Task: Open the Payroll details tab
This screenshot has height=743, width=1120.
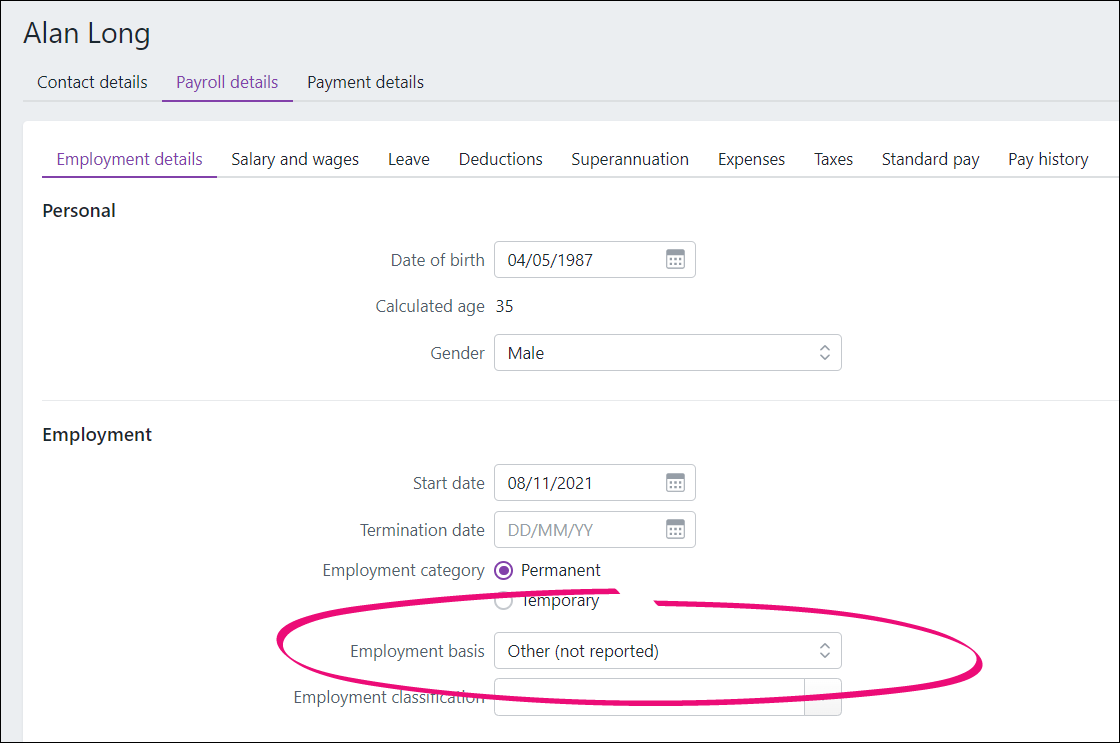Action: click(227, 82)
